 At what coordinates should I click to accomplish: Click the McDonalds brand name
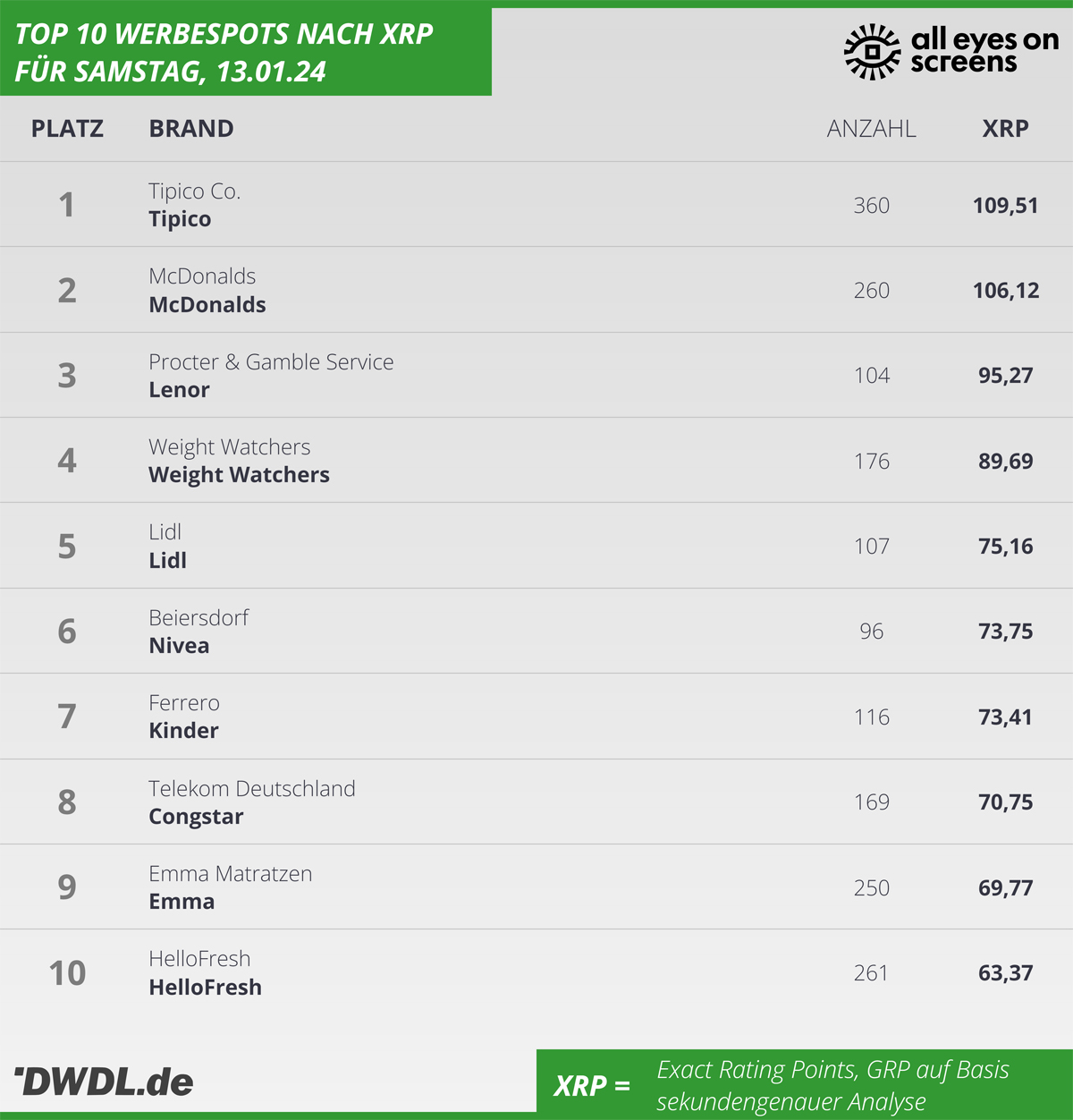pos(207,305)
